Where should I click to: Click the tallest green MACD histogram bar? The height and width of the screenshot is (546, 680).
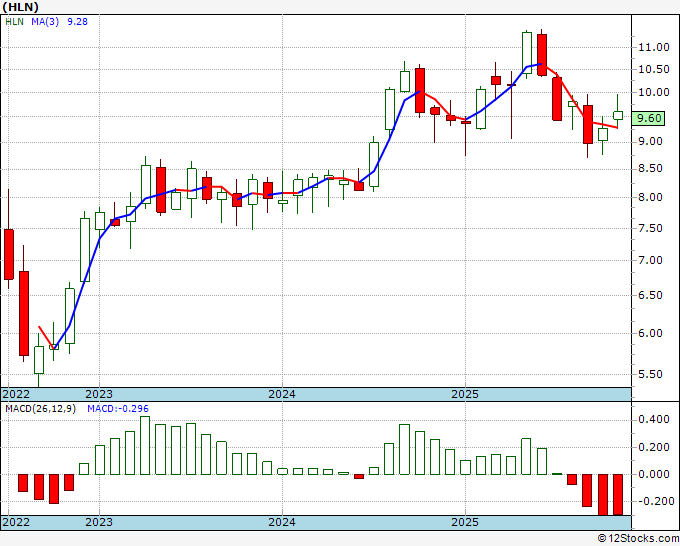tap(145, 445)
